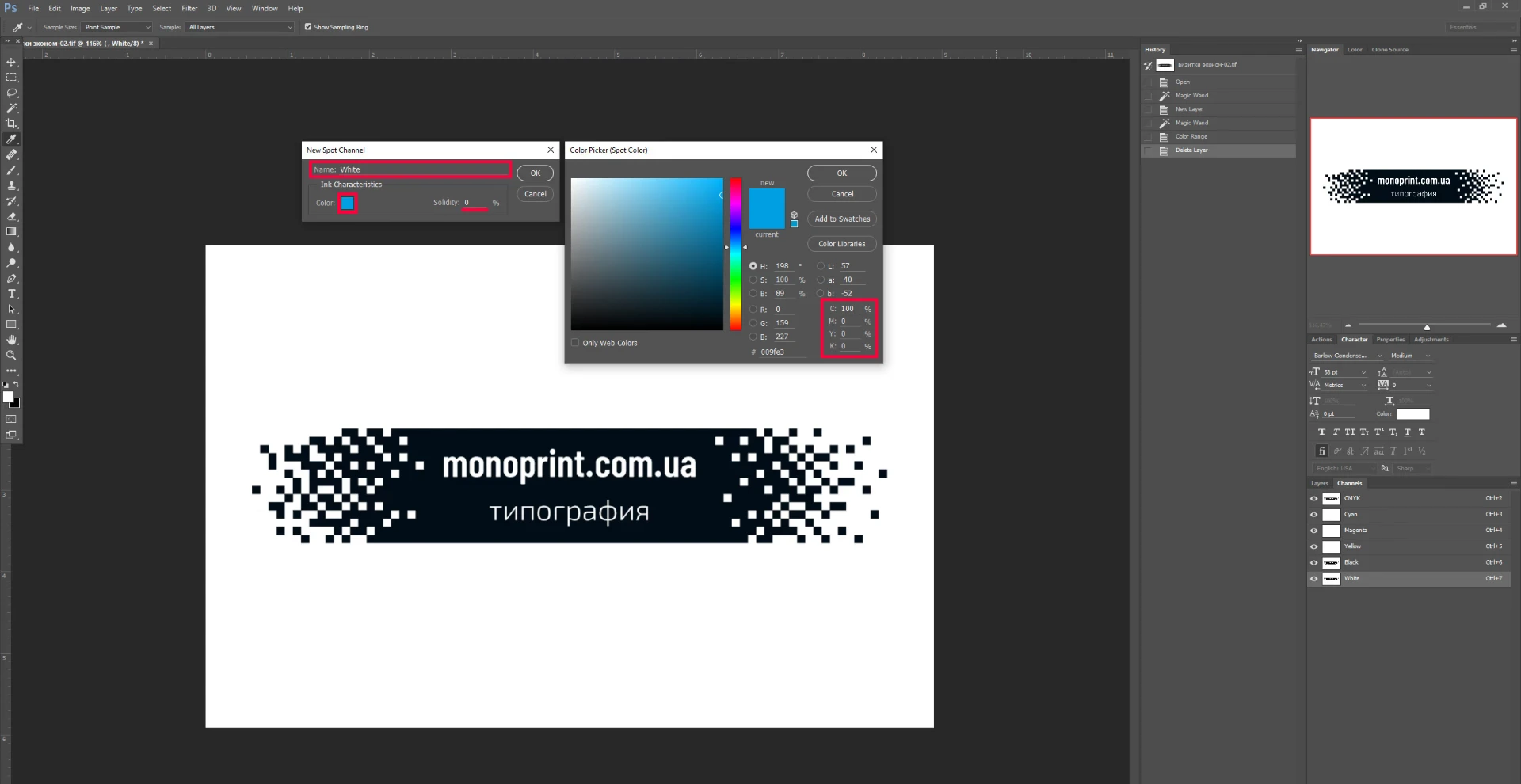Click the vertical hue slider bar

(x=736, y=254)
